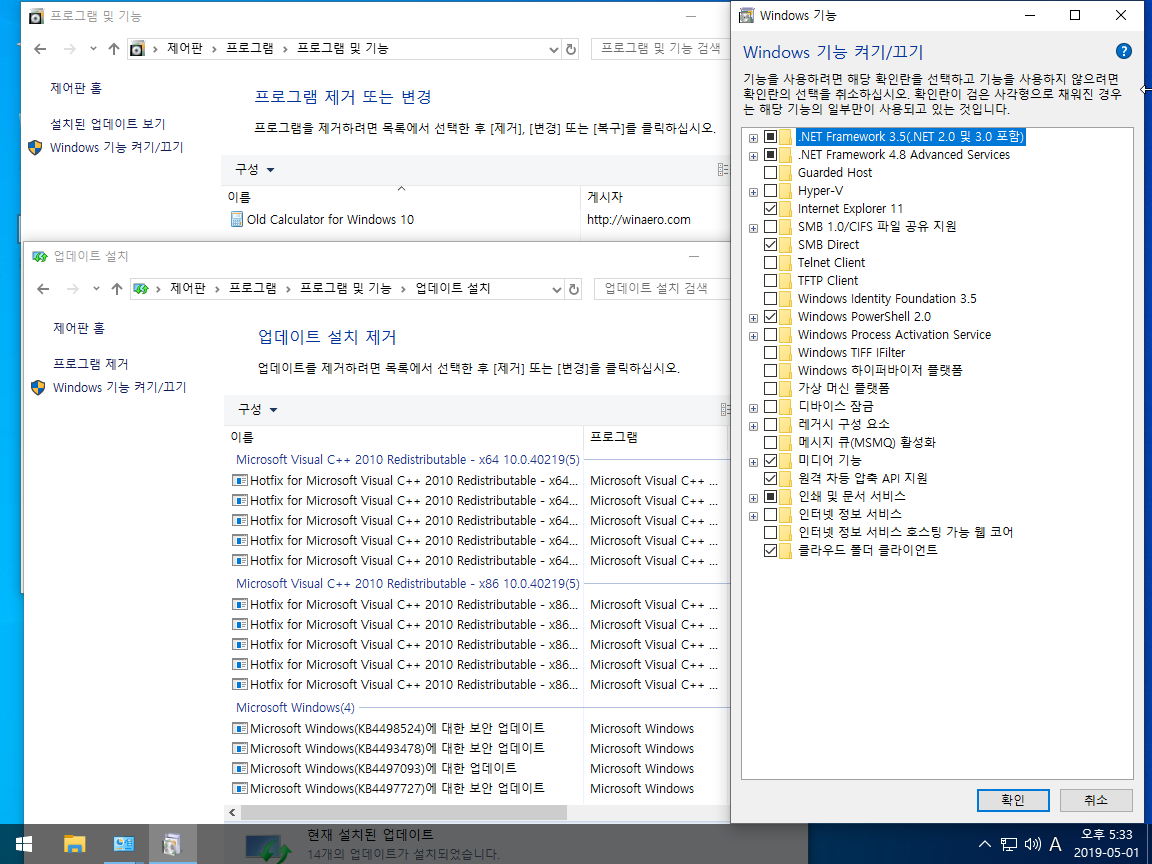Expand .NET Framework 3.5 tree node
Viewport: 1152px width, 864px height.
[x=753, y=138]
